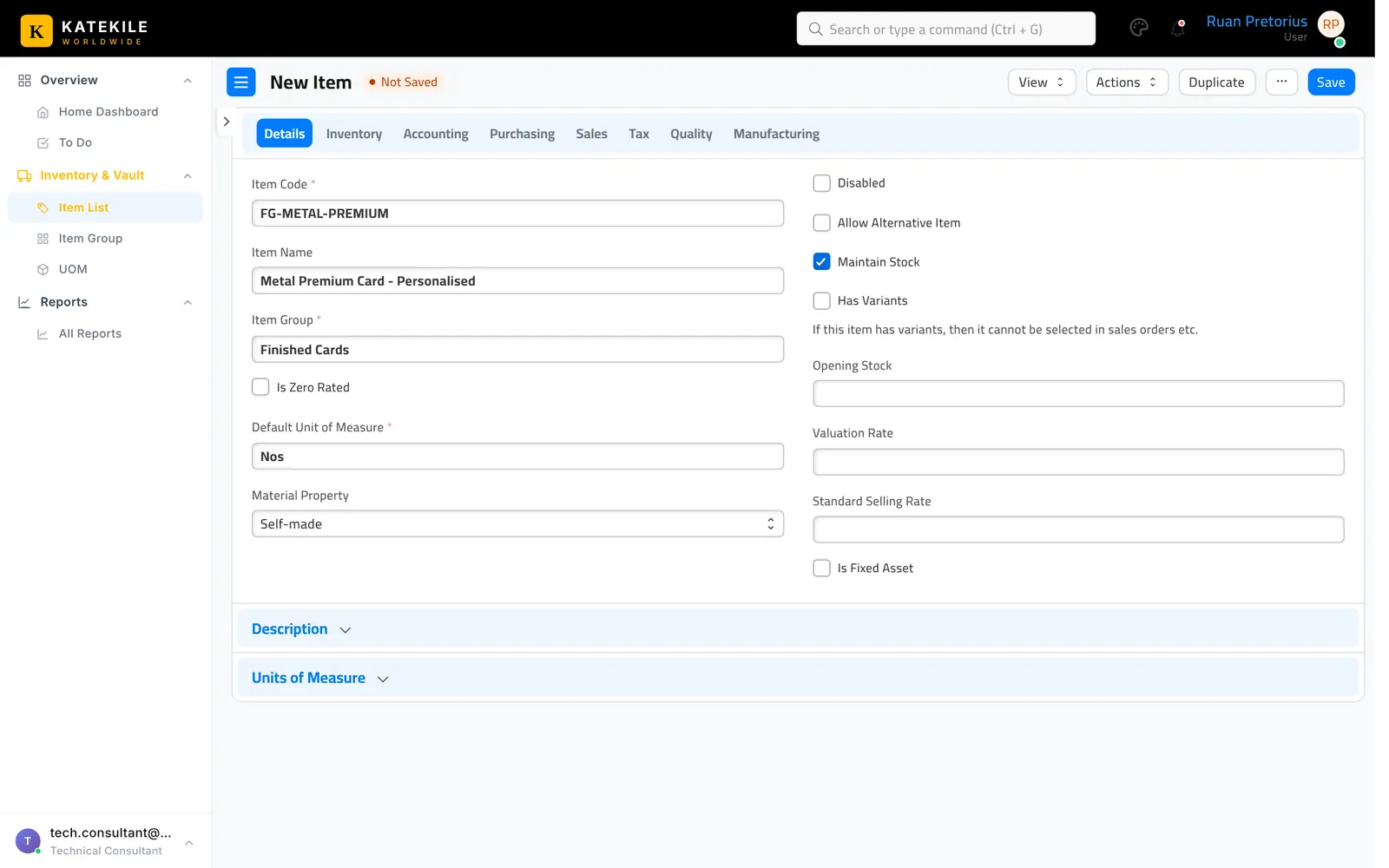Screen dimensions: 1389x868
Task: Open the theme palette icon in top bar
Action: (x=1138, y=29)
